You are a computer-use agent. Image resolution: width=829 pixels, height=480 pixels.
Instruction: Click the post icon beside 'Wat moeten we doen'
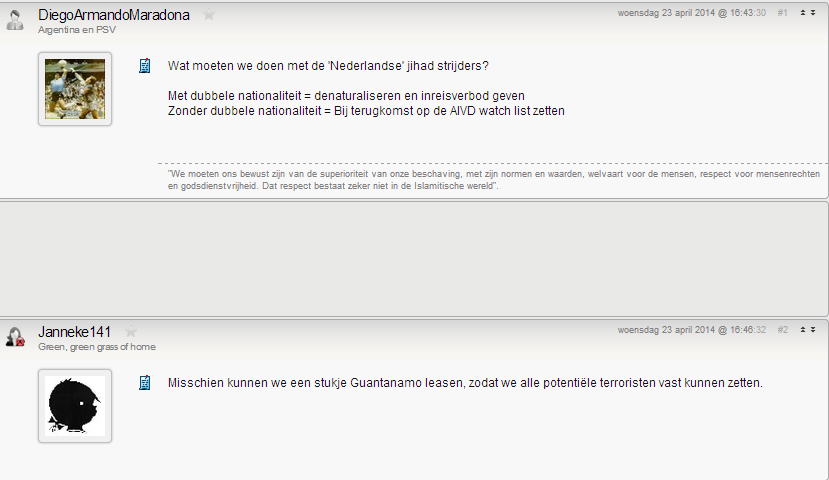(144, 66)
